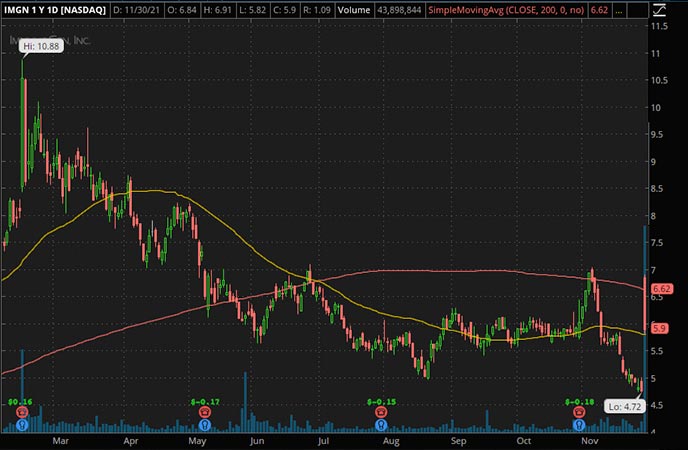The height and width of the screenshot is (450, 688).
Task: Click the $0.16 earnings value label
Action: point(19,400)
